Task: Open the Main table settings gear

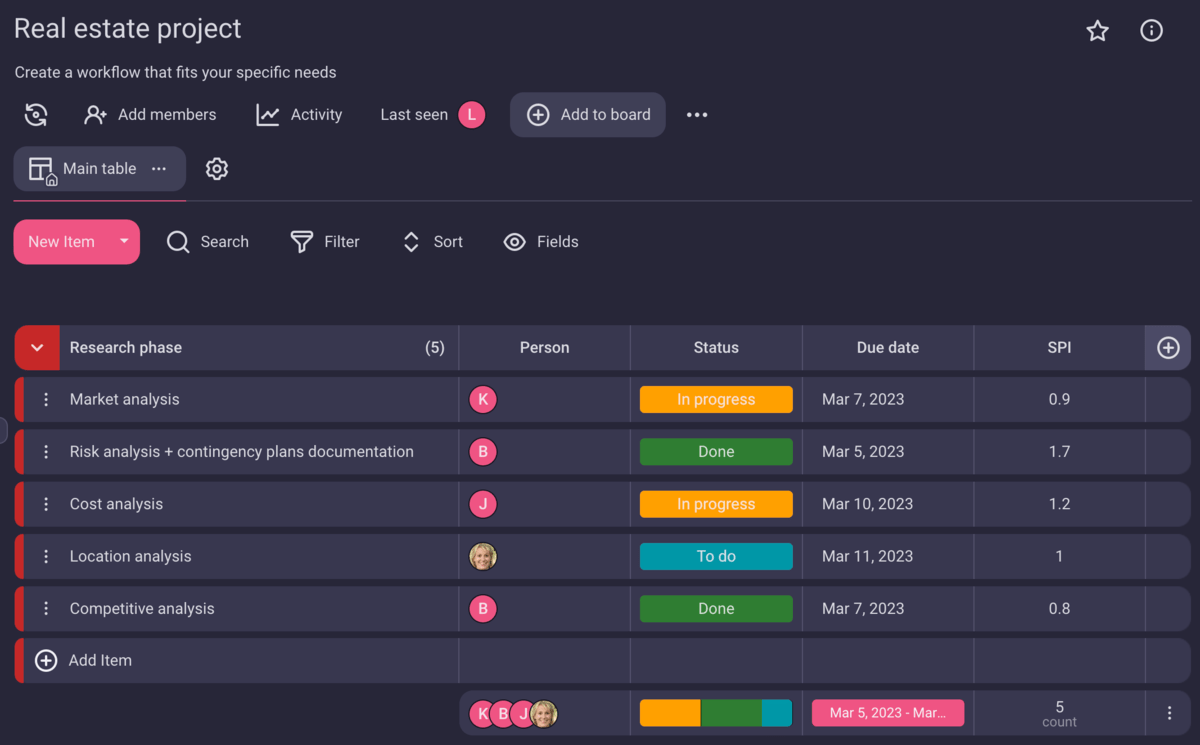Action: (x=217, y=169)
